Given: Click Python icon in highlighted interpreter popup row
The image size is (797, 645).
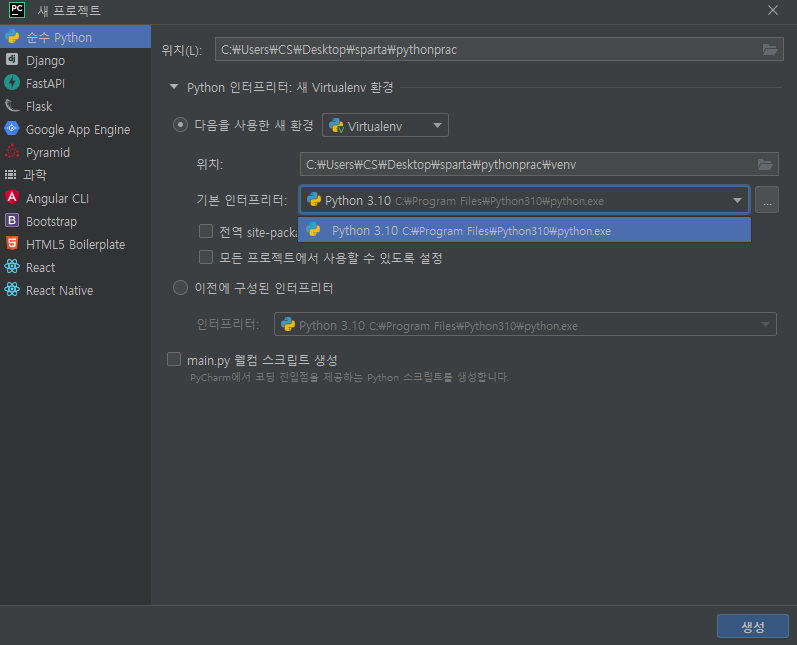Looking at the screenshot, I should coord(314,230).
